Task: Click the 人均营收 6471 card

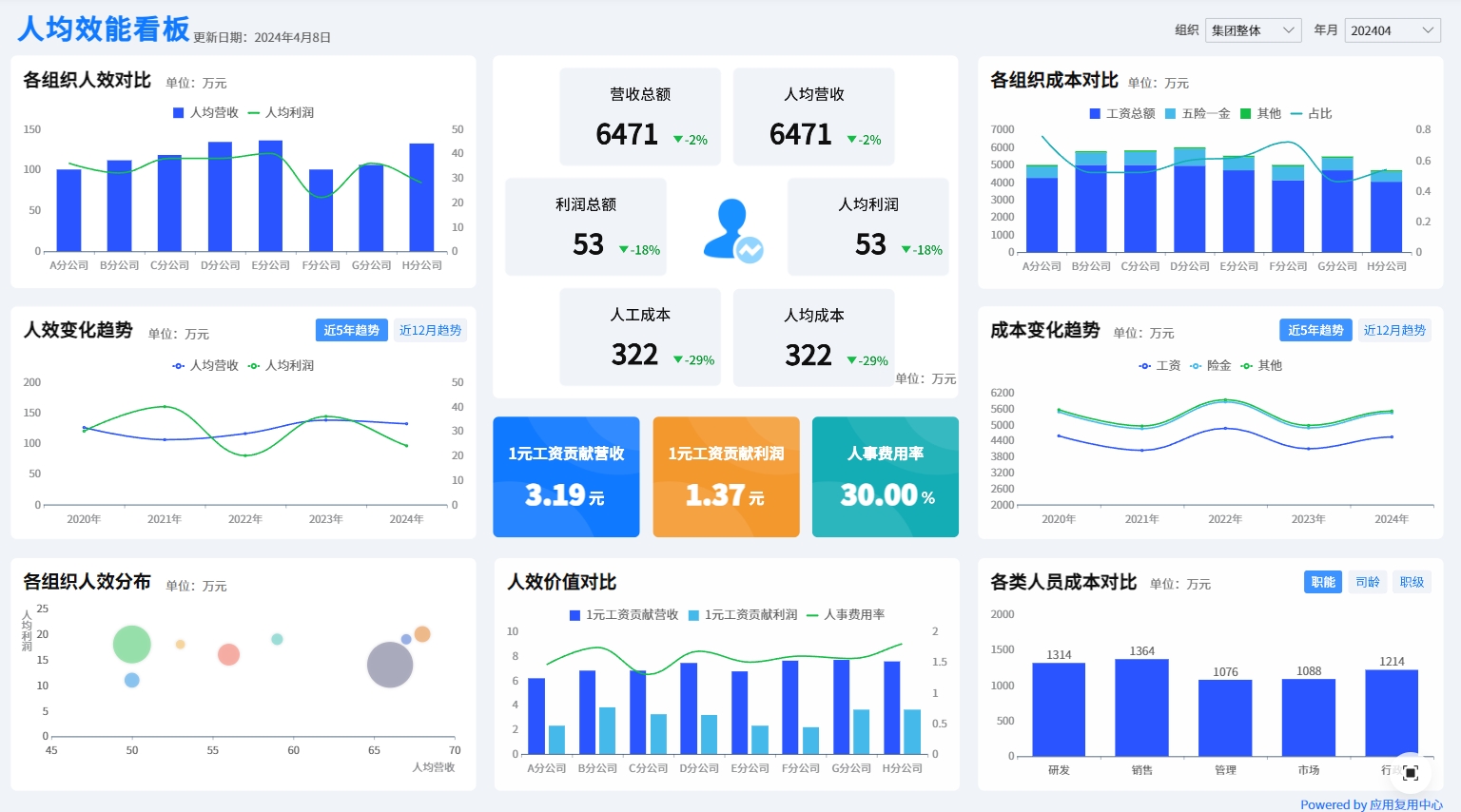Action: [x=814, y=117]
